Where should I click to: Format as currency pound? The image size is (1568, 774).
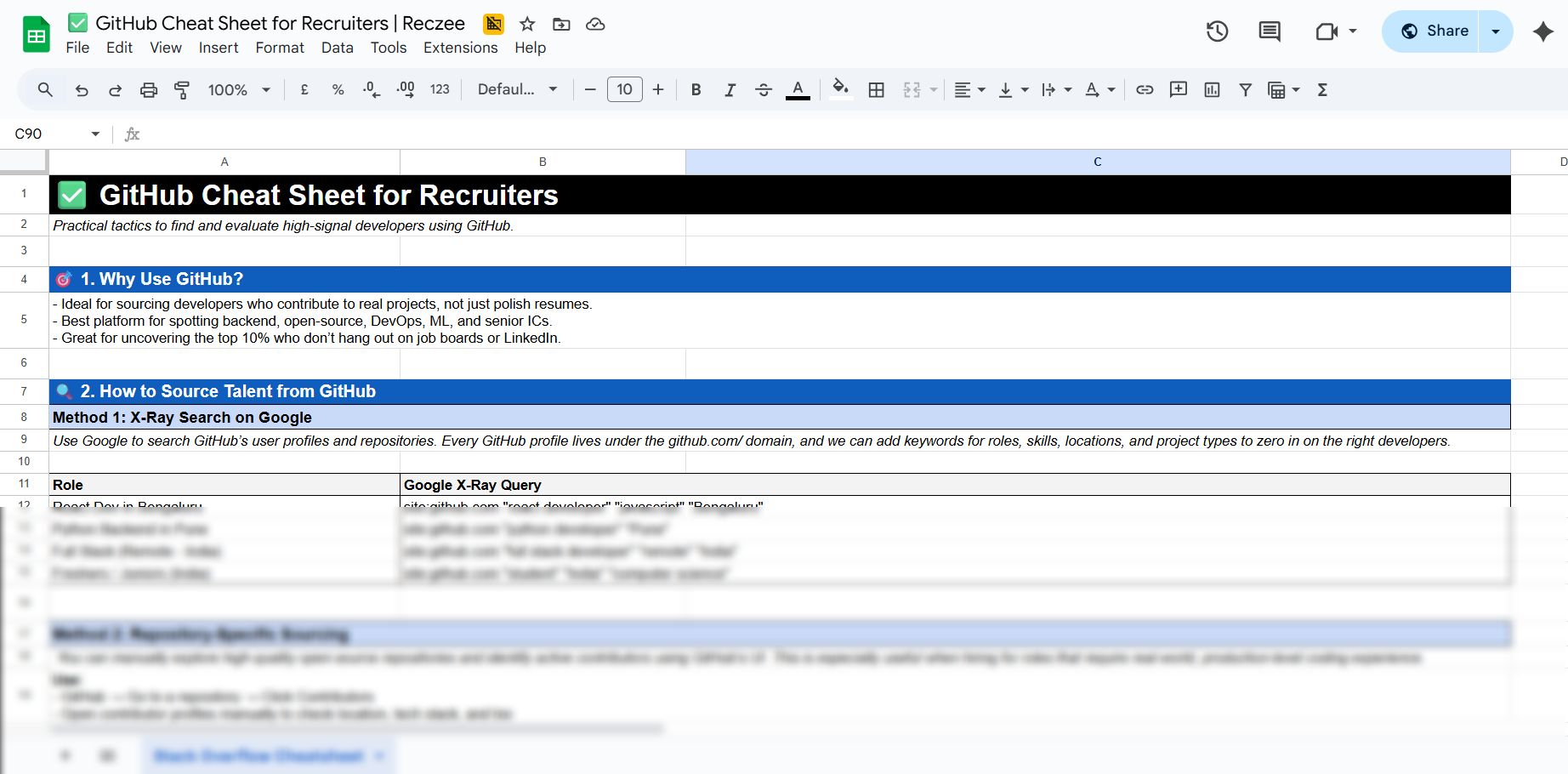point(304,89)
